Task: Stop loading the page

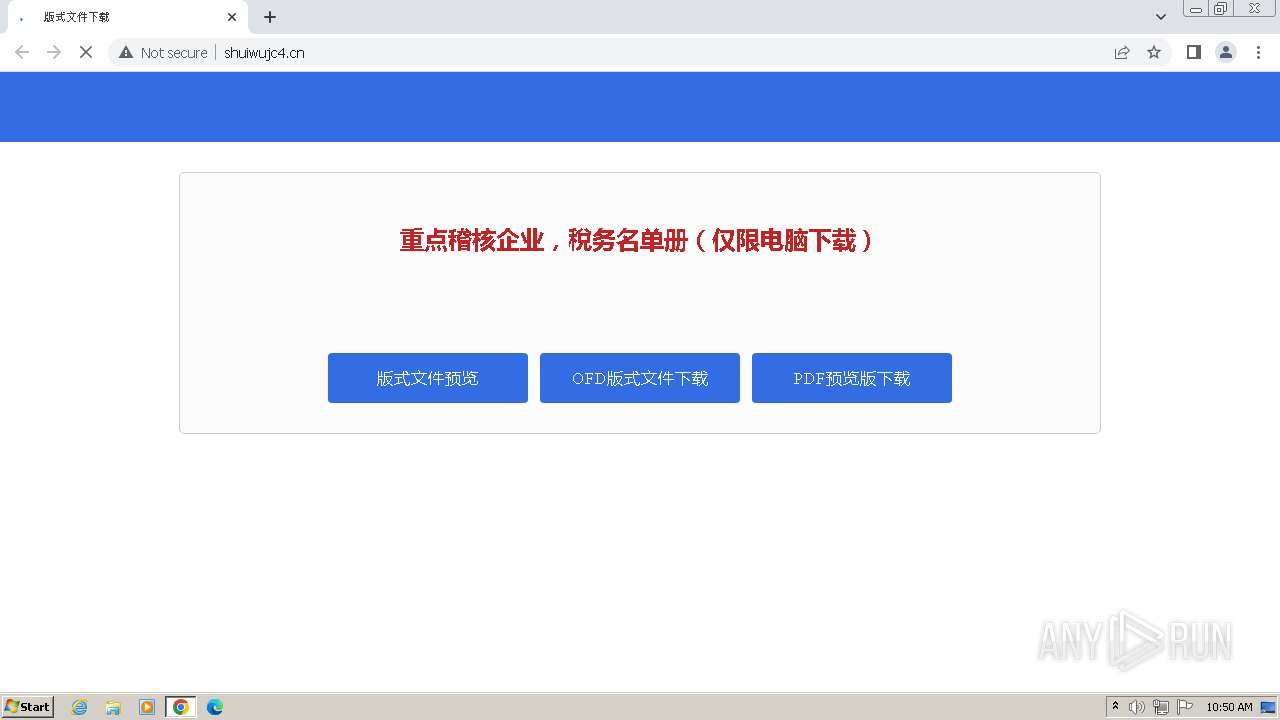Action: (x=86, y=52)
